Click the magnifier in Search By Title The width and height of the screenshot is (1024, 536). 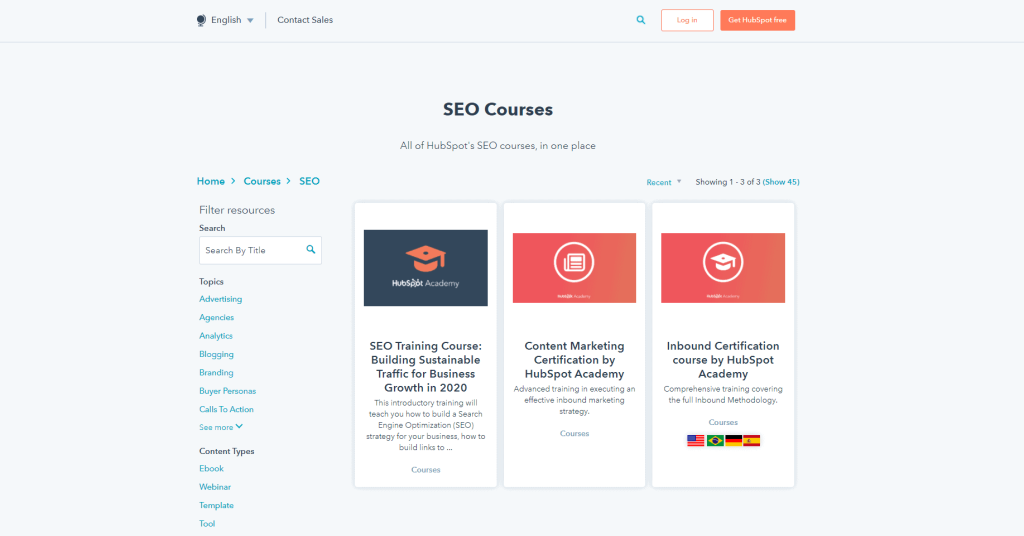tap(311, 249)
